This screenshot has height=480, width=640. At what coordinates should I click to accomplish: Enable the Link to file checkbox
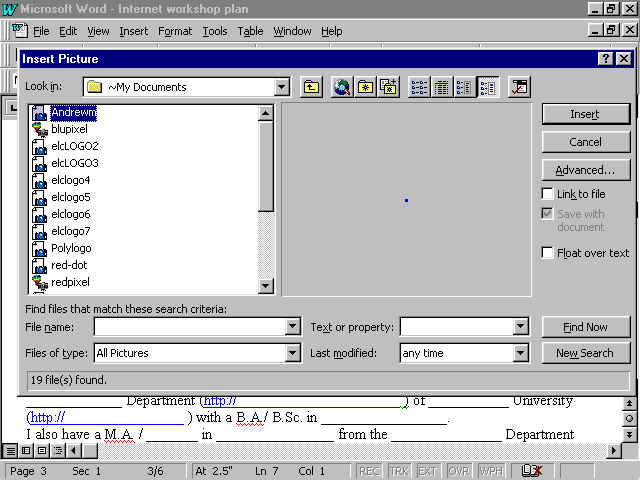pos(547,194)
